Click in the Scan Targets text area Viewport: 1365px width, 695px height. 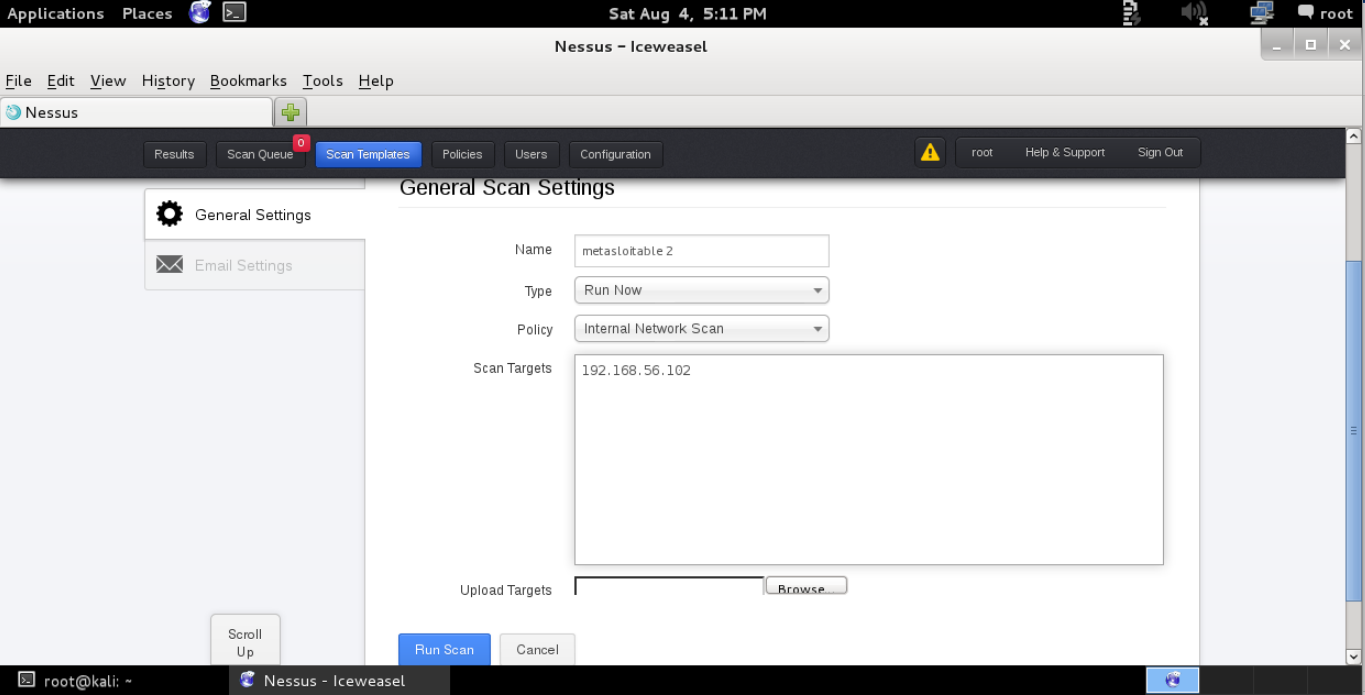tap(869, 459)
